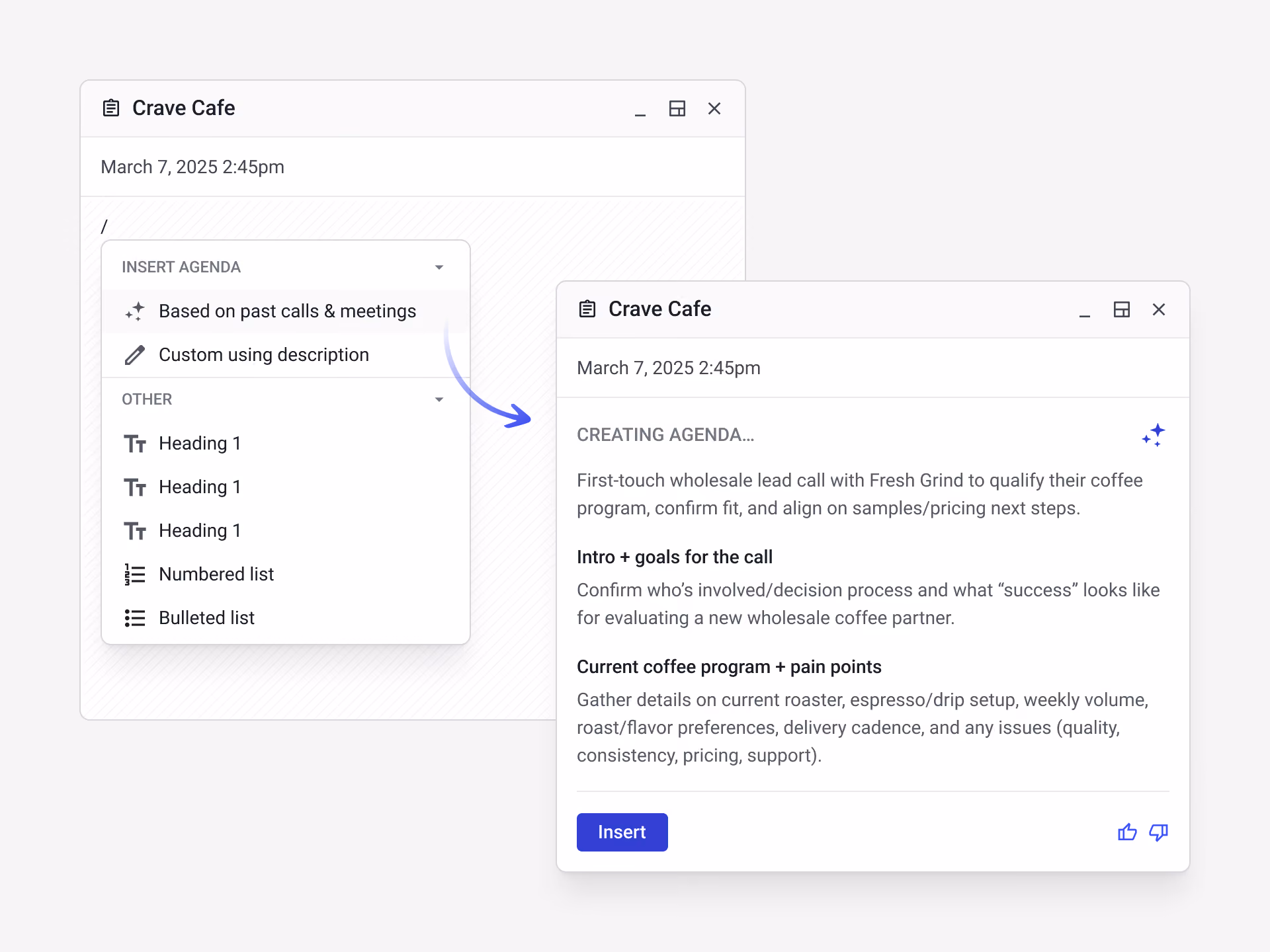Click the INSERT AGENDA section label
This screenshot has height=952, width=1270.
click(181, 267)
